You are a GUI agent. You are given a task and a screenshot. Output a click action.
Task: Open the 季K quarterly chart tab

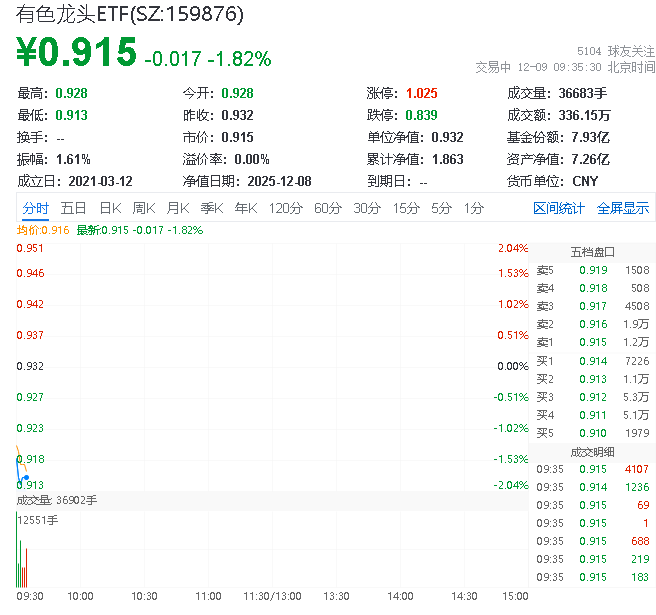coord(211,208)
